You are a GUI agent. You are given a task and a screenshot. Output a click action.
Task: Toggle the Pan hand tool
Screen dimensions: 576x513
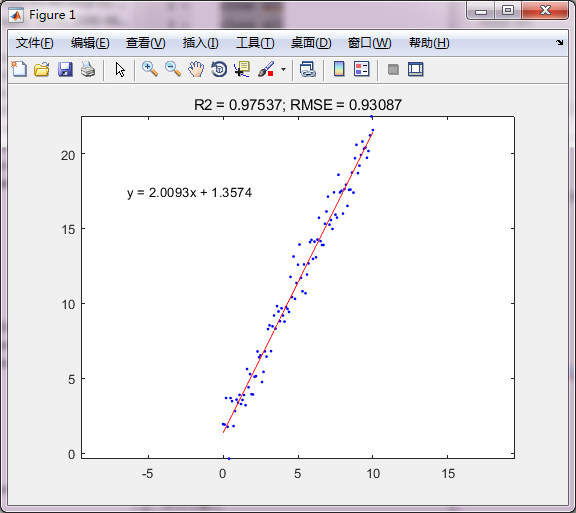(196, 69)
